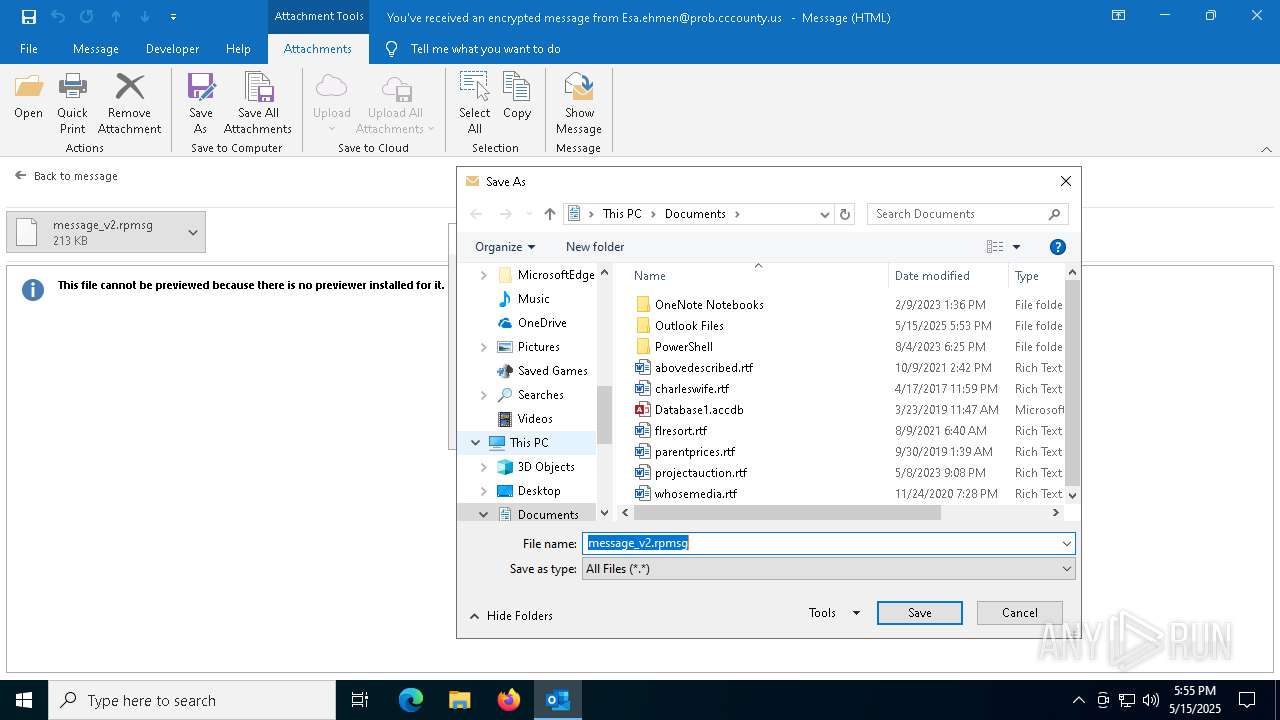This screenshot has width=1280, height=720.
Task: Select the abovedescribed.rtf file
Action: pos(704,368)
